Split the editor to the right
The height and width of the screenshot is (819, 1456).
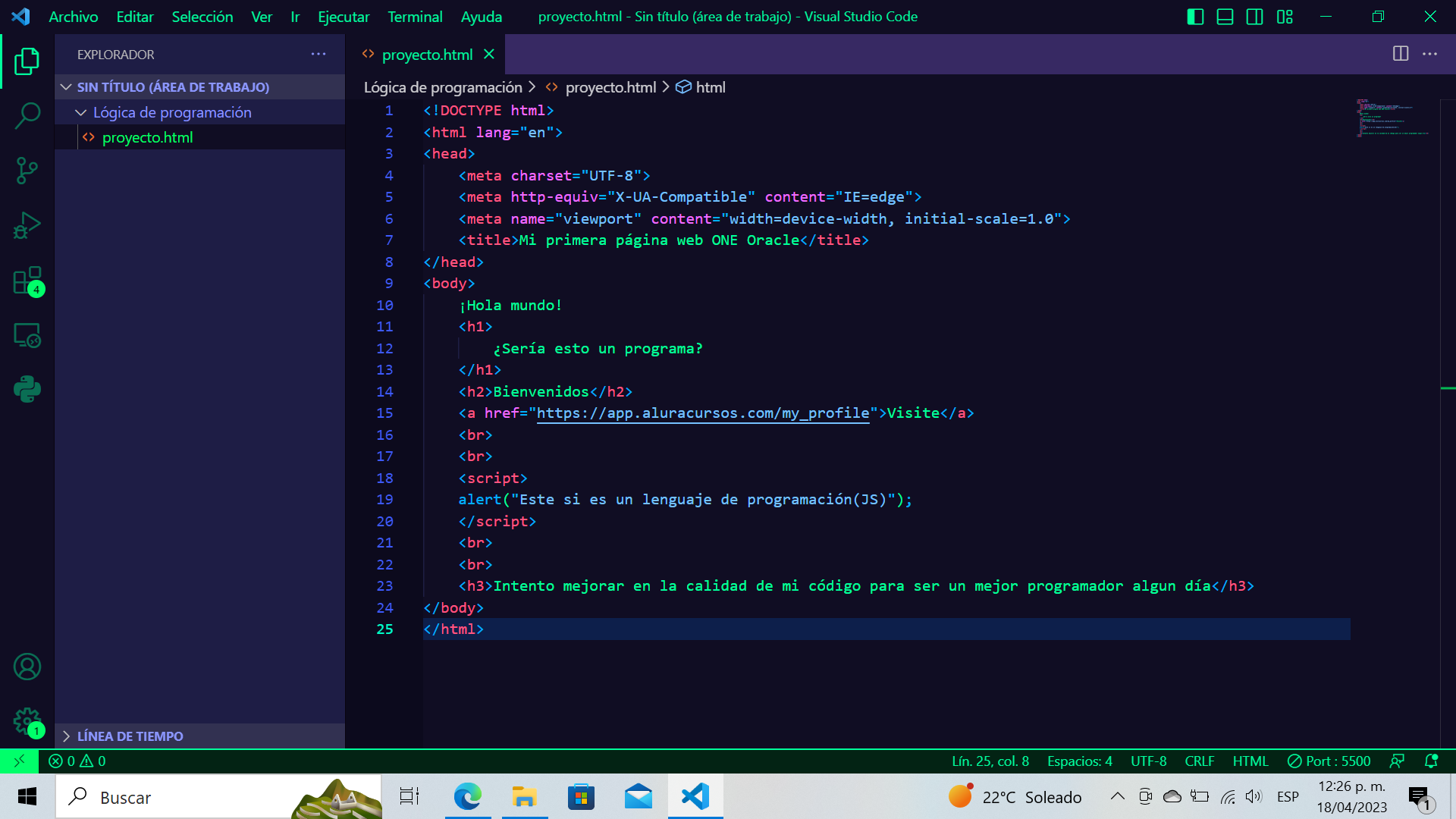click(x=1401, y=54)
